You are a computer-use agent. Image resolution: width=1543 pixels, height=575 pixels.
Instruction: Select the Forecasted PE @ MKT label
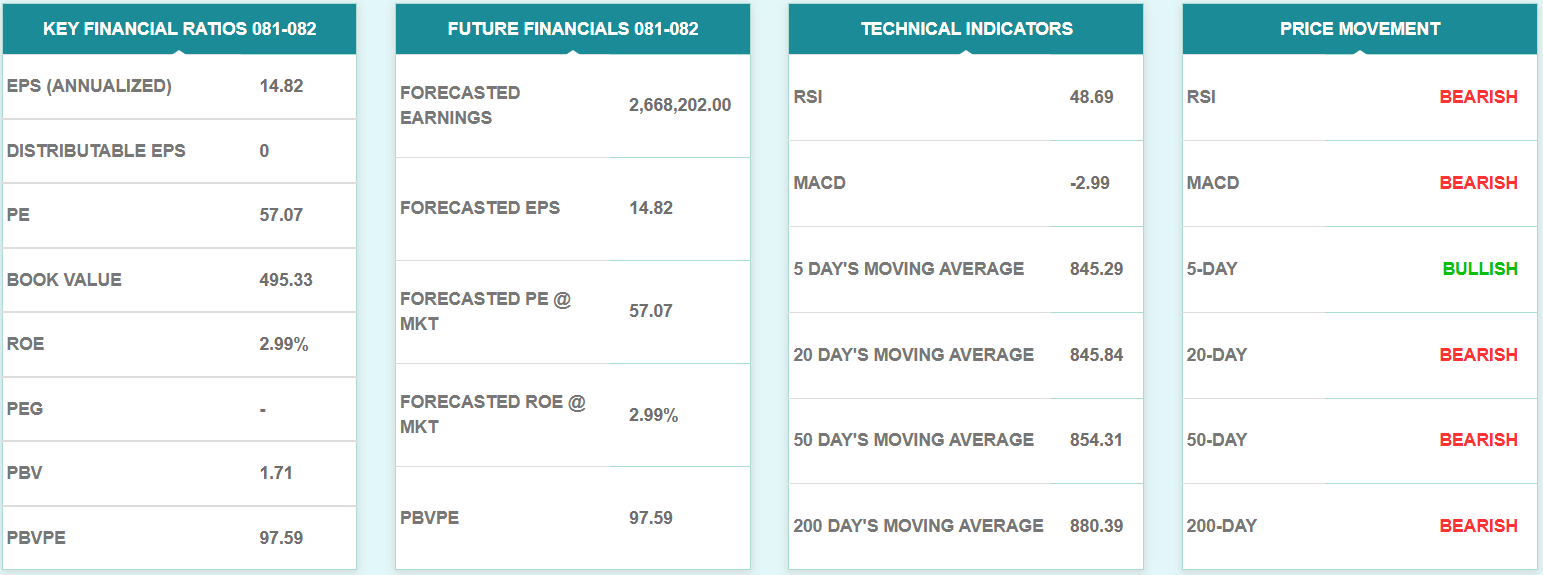[485, 311]
